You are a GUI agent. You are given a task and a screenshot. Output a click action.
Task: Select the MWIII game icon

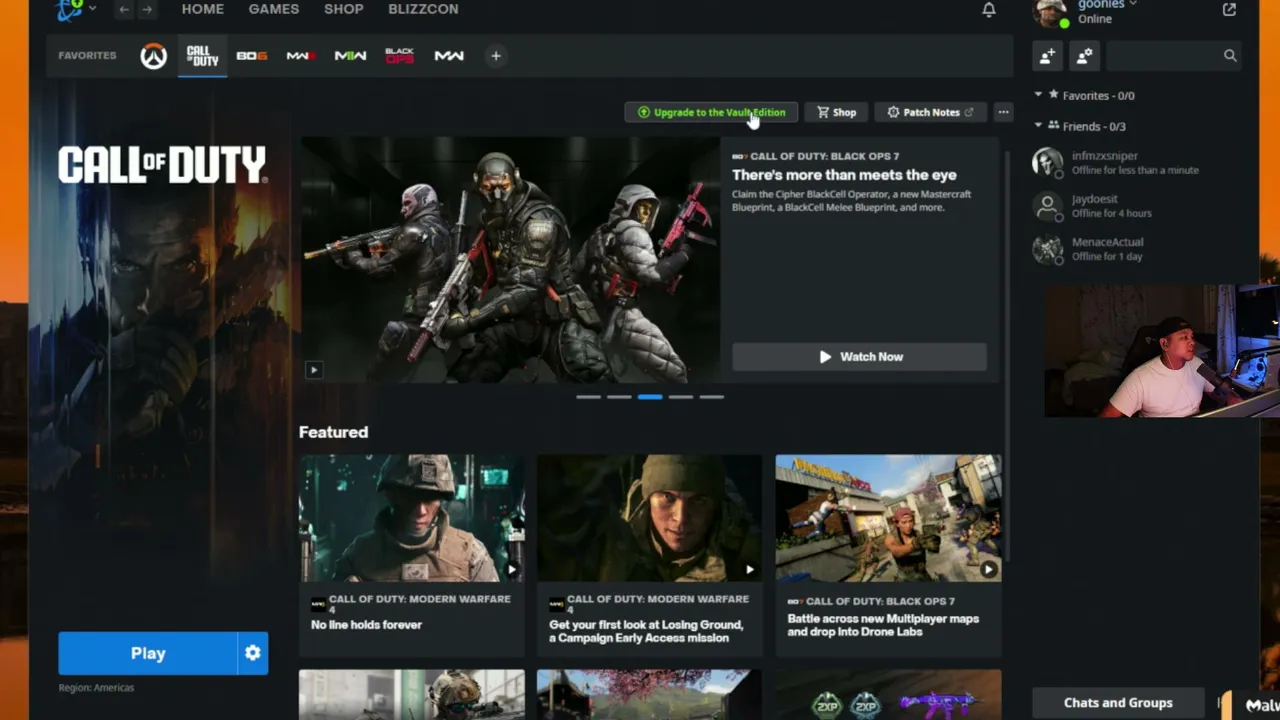coord(301,56)
